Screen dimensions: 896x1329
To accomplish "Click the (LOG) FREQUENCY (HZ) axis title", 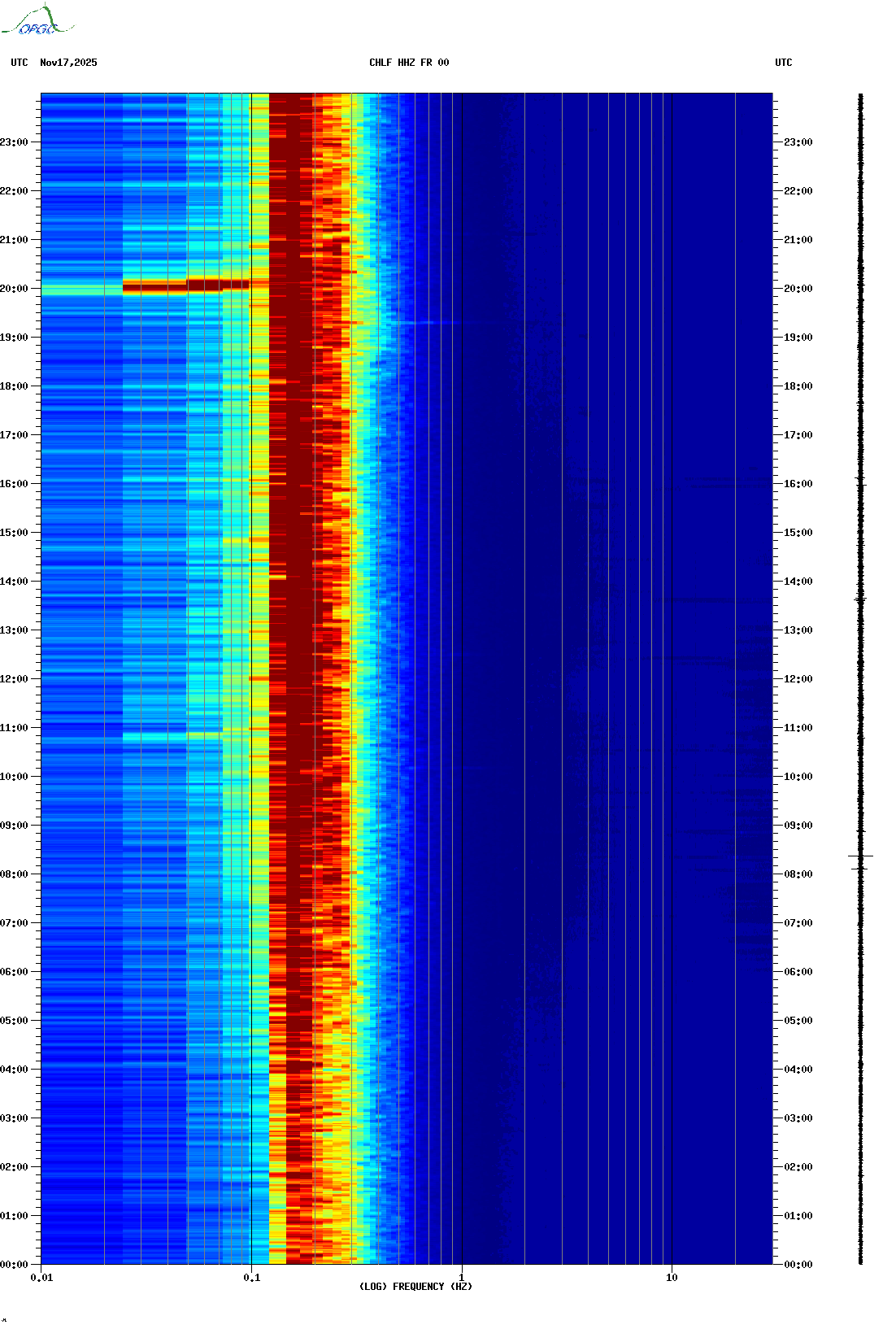I will (x=415, y=1287).
